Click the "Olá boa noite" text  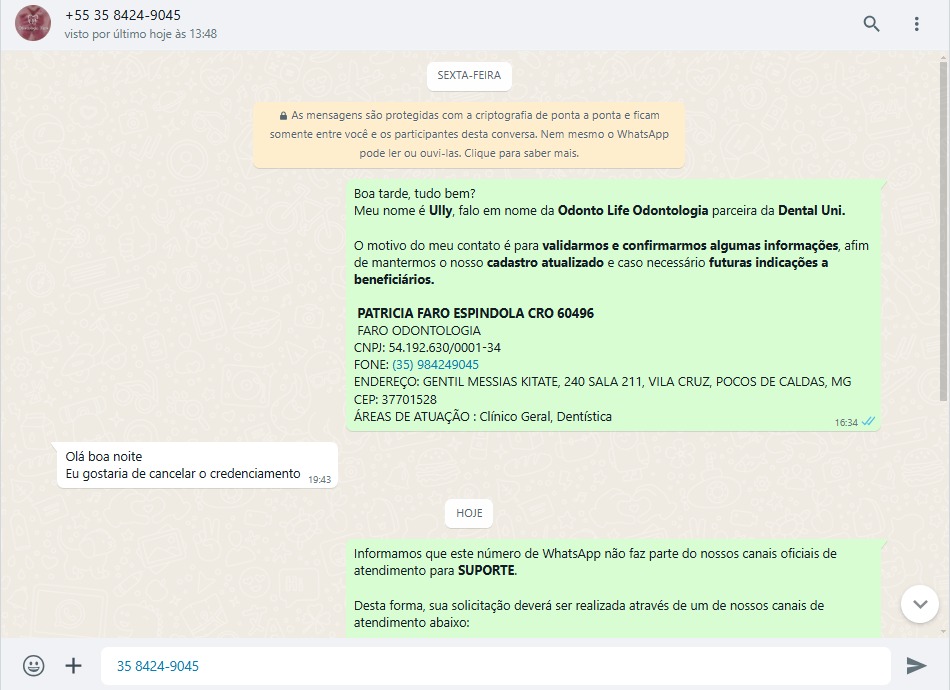tap(104, 457)
